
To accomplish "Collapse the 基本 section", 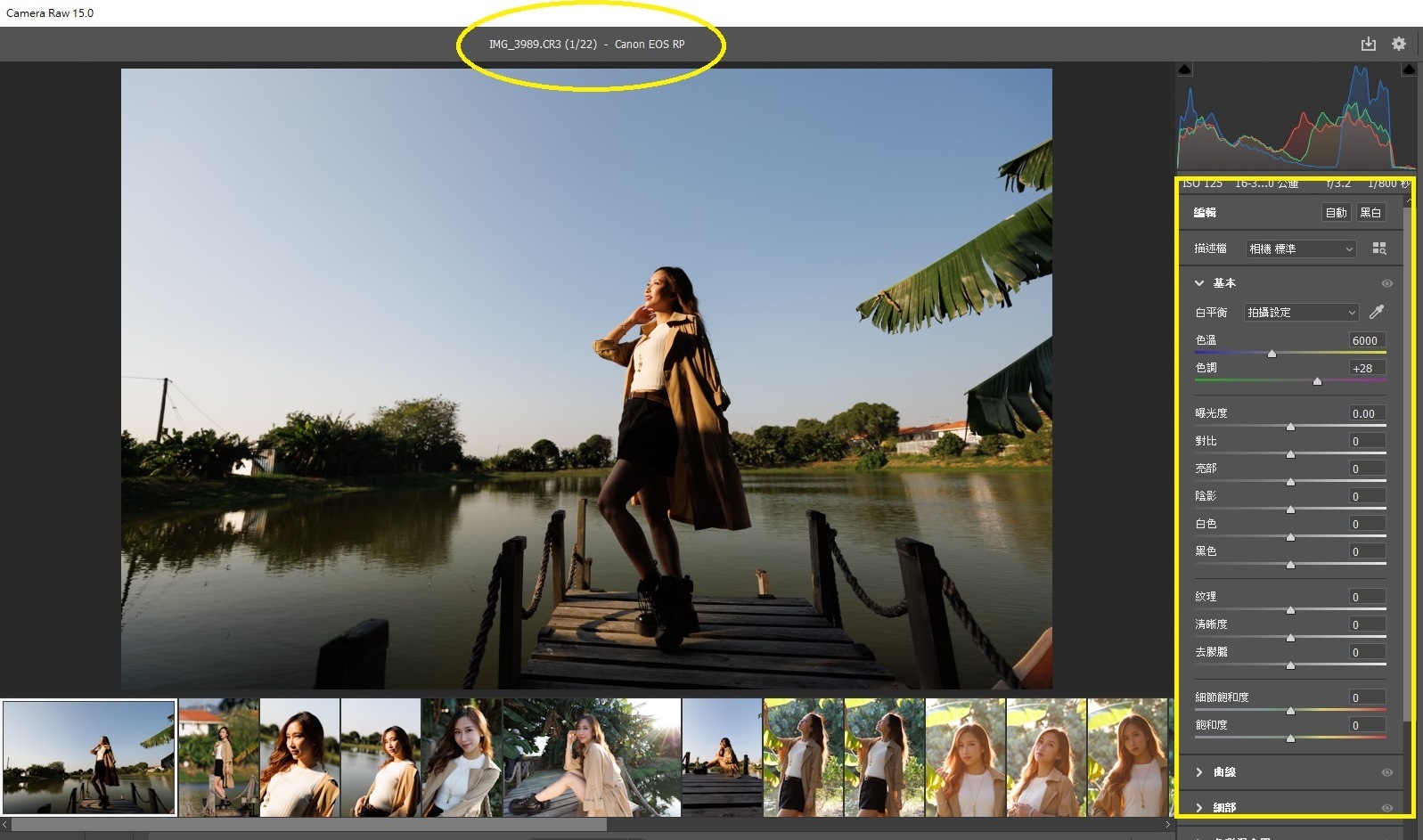I will (x=1199, y=283).
